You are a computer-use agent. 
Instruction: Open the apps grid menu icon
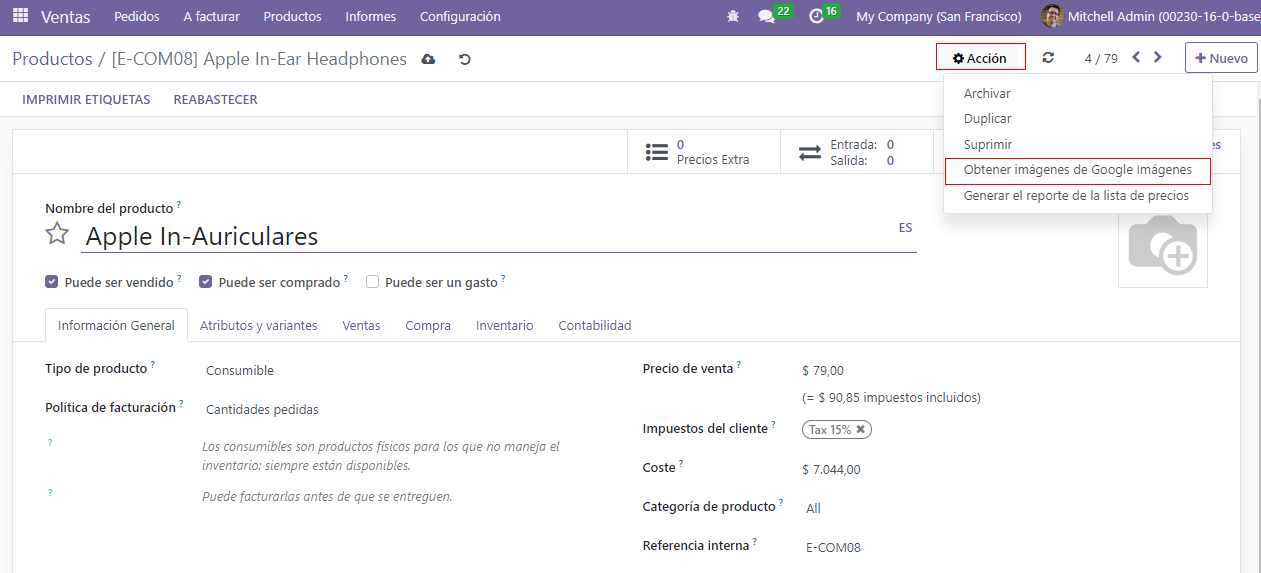click(x=20, y=17)
